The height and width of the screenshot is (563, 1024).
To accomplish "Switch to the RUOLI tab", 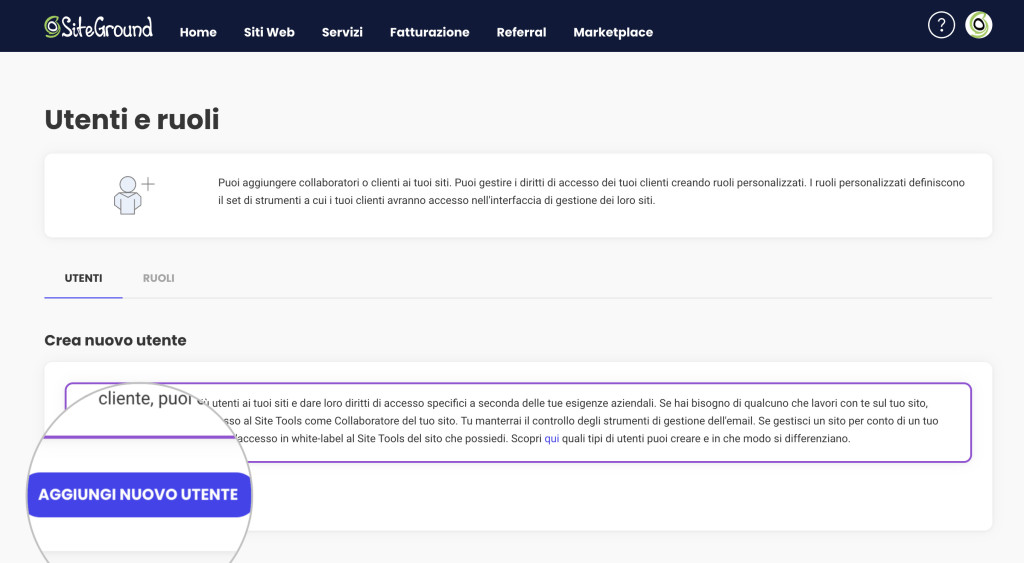I will coord(159,278).
